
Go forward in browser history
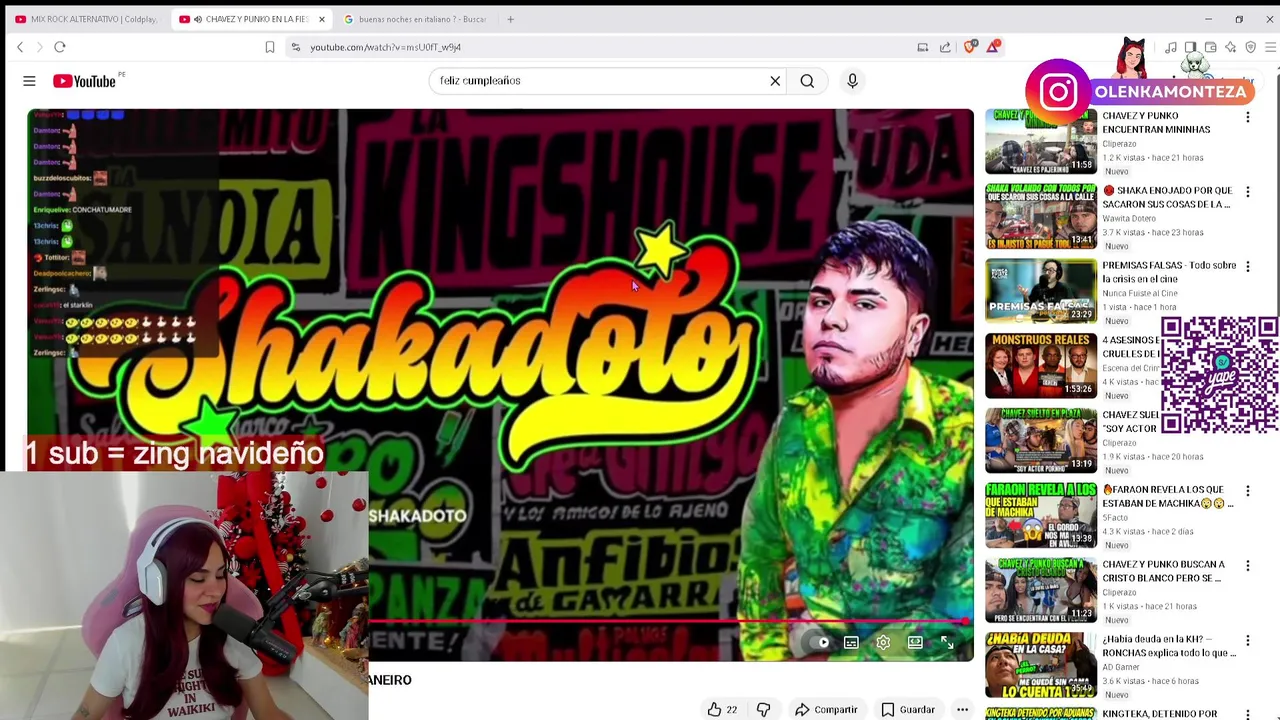(x=40, y=47)
